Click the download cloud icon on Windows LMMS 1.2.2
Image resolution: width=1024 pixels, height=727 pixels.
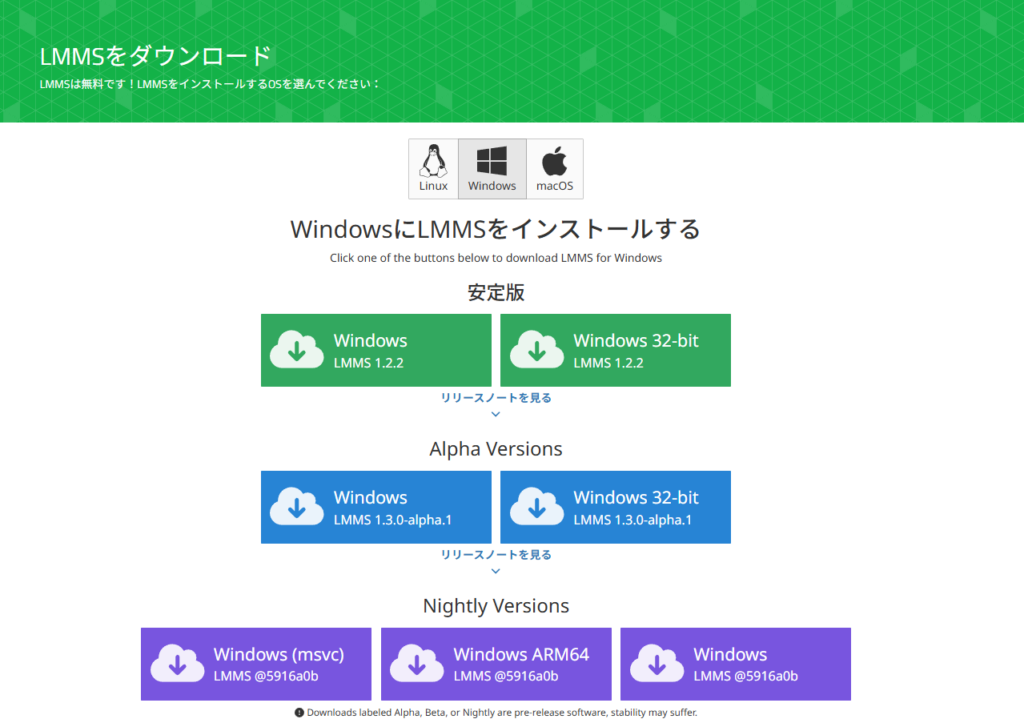pyautogui.click(x=297, y=350)
